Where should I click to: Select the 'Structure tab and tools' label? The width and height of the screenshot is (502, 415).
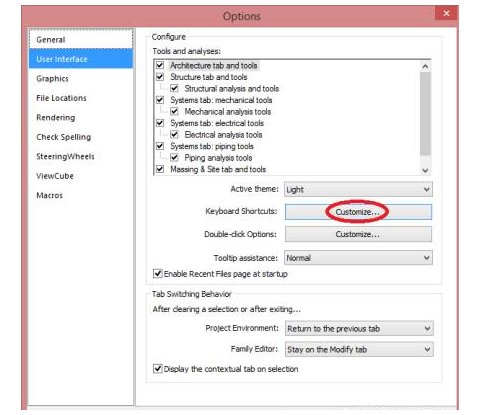coord(209,77)
